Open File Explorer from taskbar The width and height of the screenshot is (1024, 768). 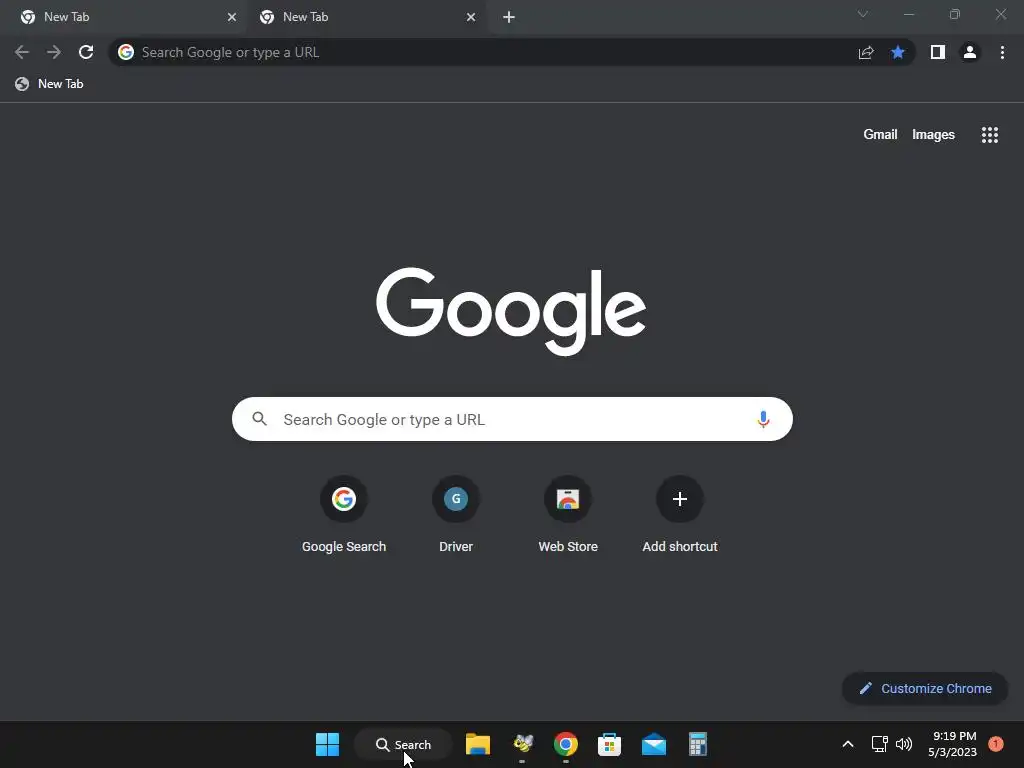[x=478, y=744]
